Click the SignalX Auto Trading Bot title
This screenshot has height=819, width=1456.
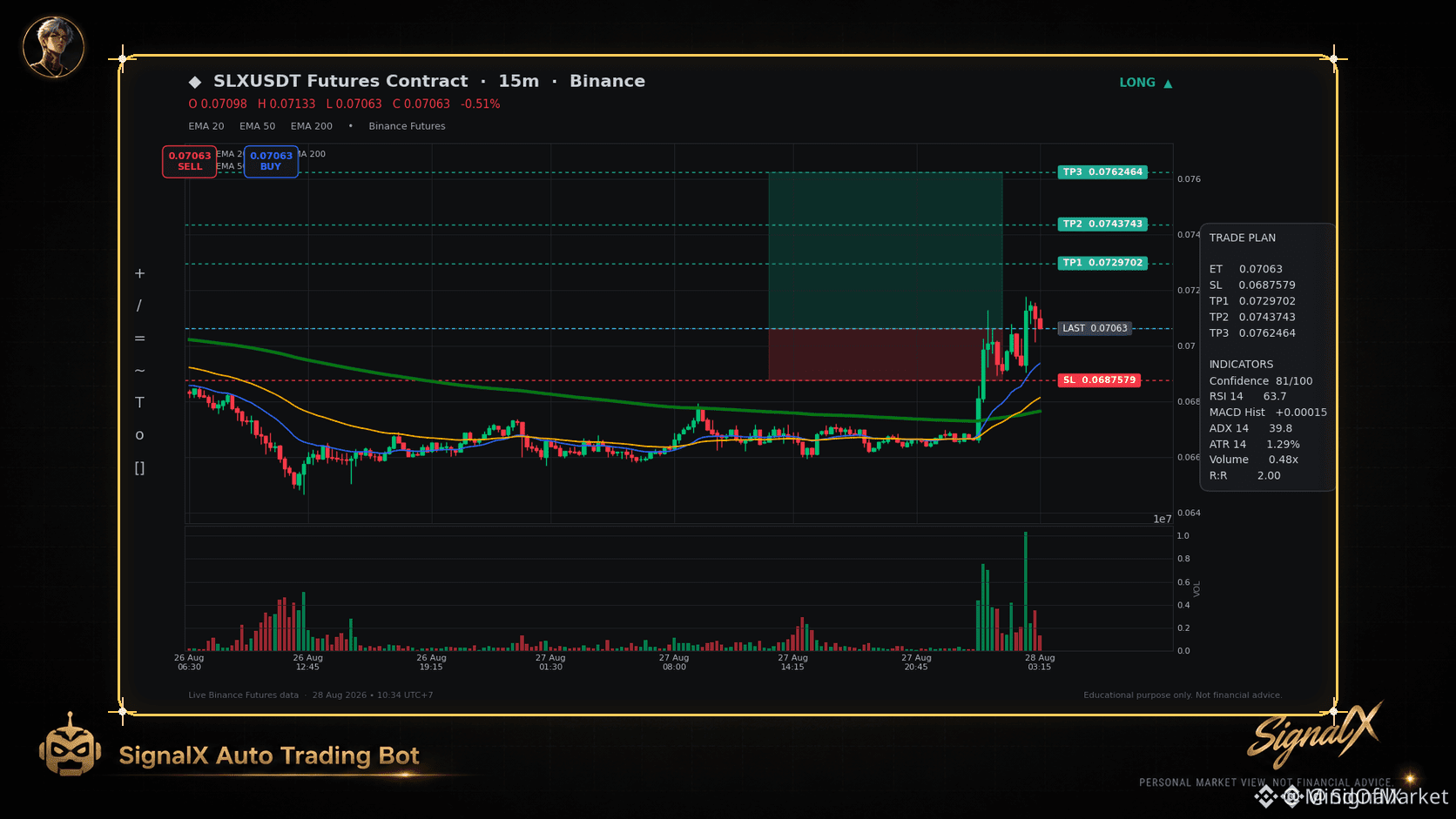(269, 755)
